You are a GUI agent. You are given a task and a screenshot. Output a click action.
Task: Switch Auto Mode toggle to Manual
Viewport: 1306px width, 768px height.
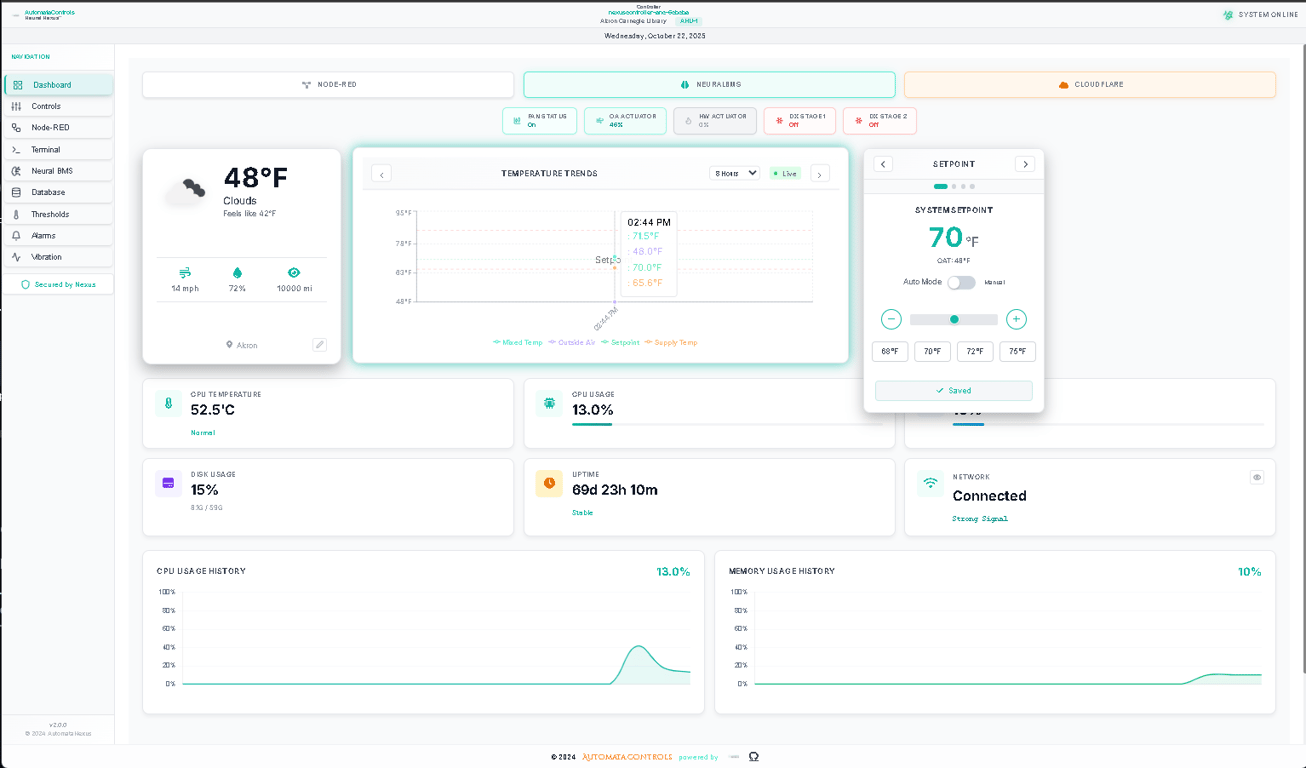962,283
